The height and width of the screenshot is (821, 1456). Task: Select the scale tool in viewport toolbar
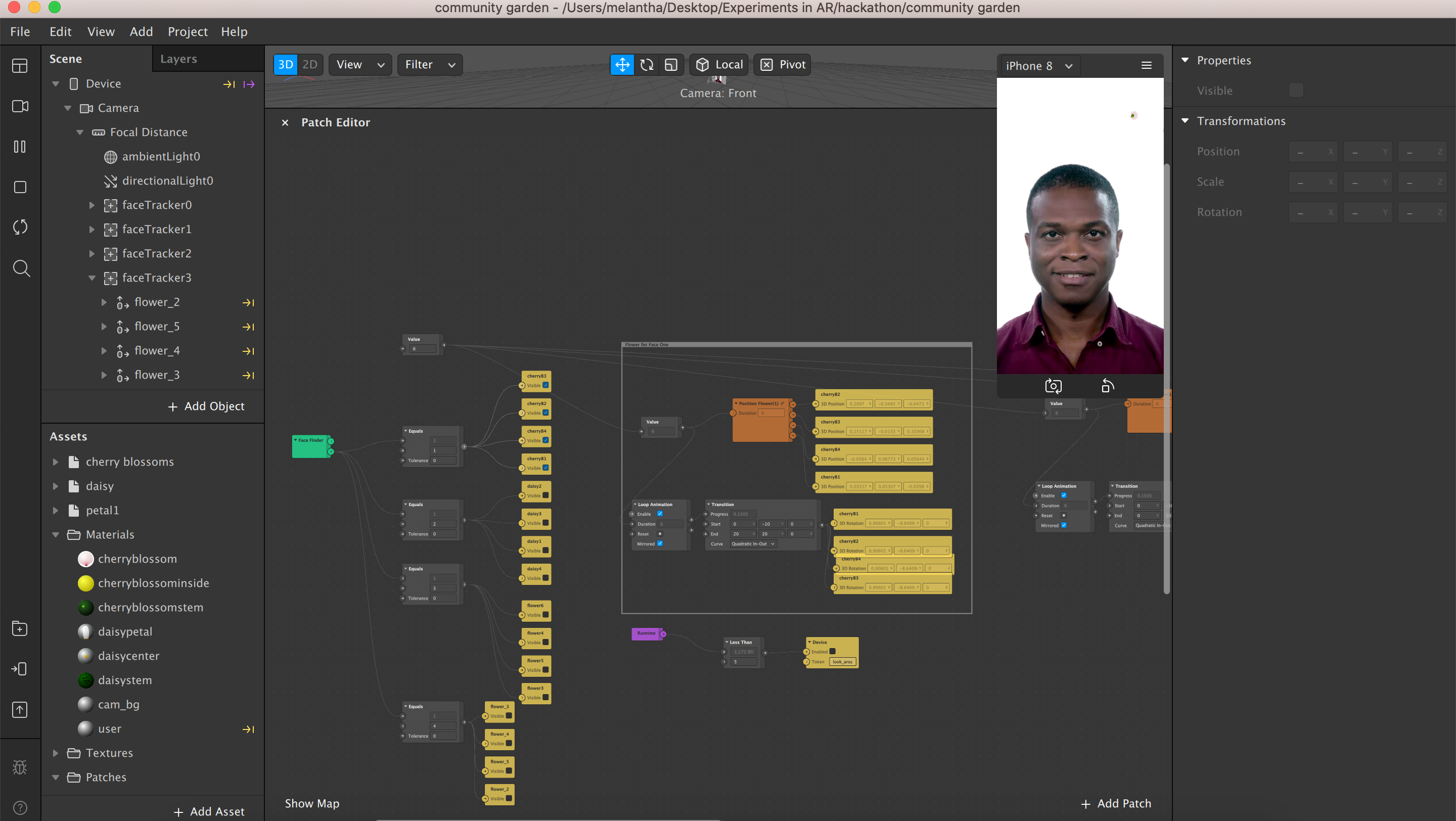(671, 65)
